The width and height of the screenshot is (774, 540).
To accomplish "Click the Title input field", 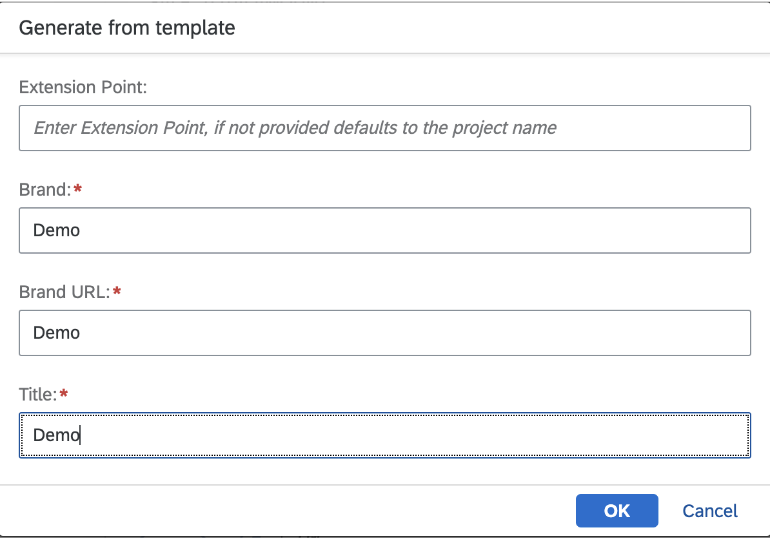I will click(385, 435).
